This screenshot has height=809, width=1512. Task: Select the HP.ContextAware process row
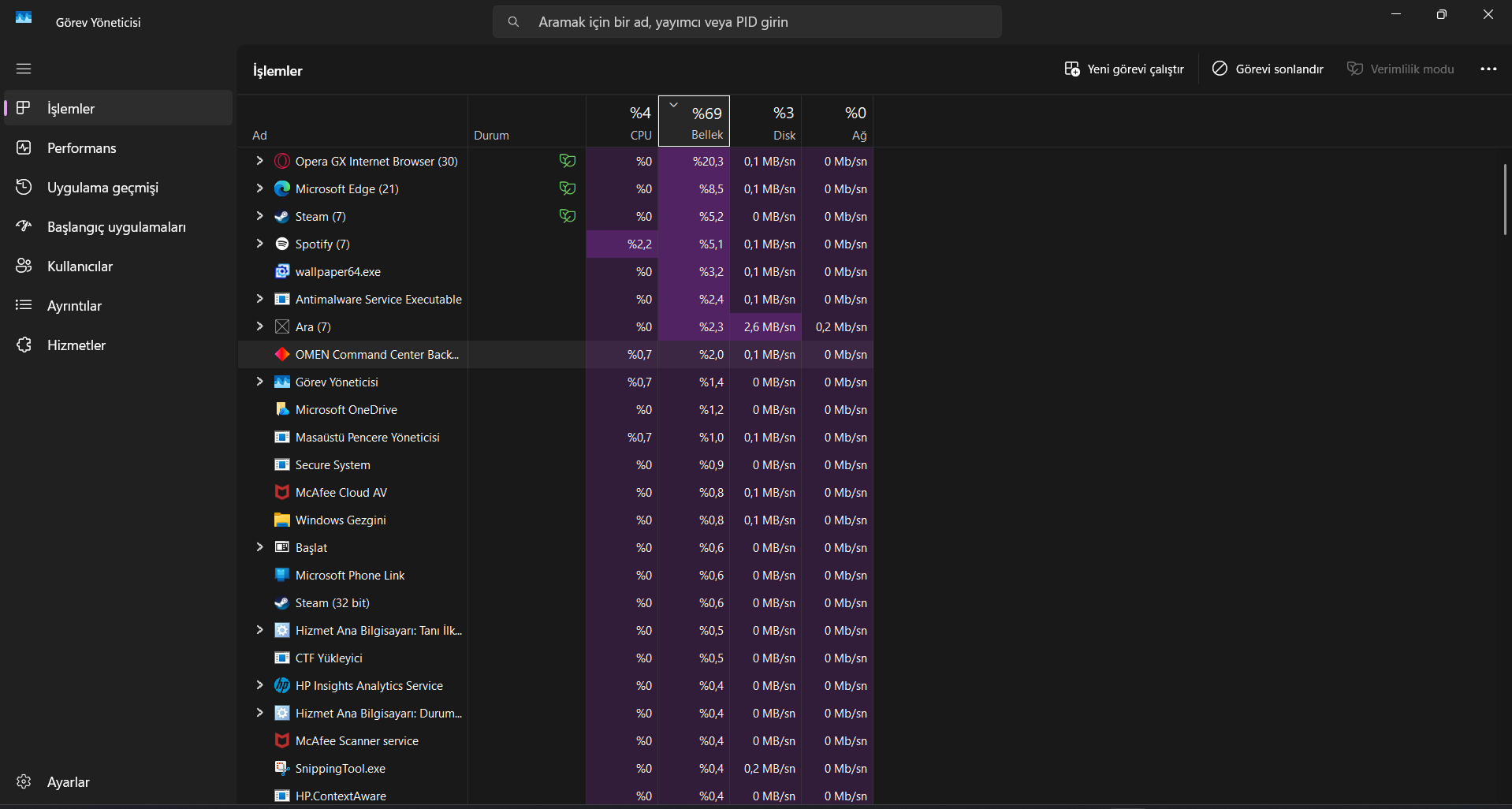(x=556, y=796)
